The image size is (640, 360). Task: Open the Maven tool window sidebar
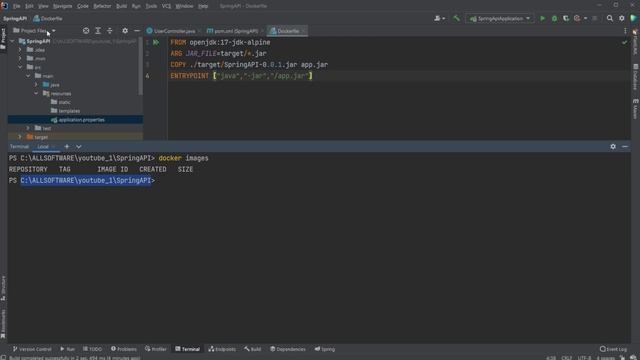pyautogui.click(x=636, y=109)
